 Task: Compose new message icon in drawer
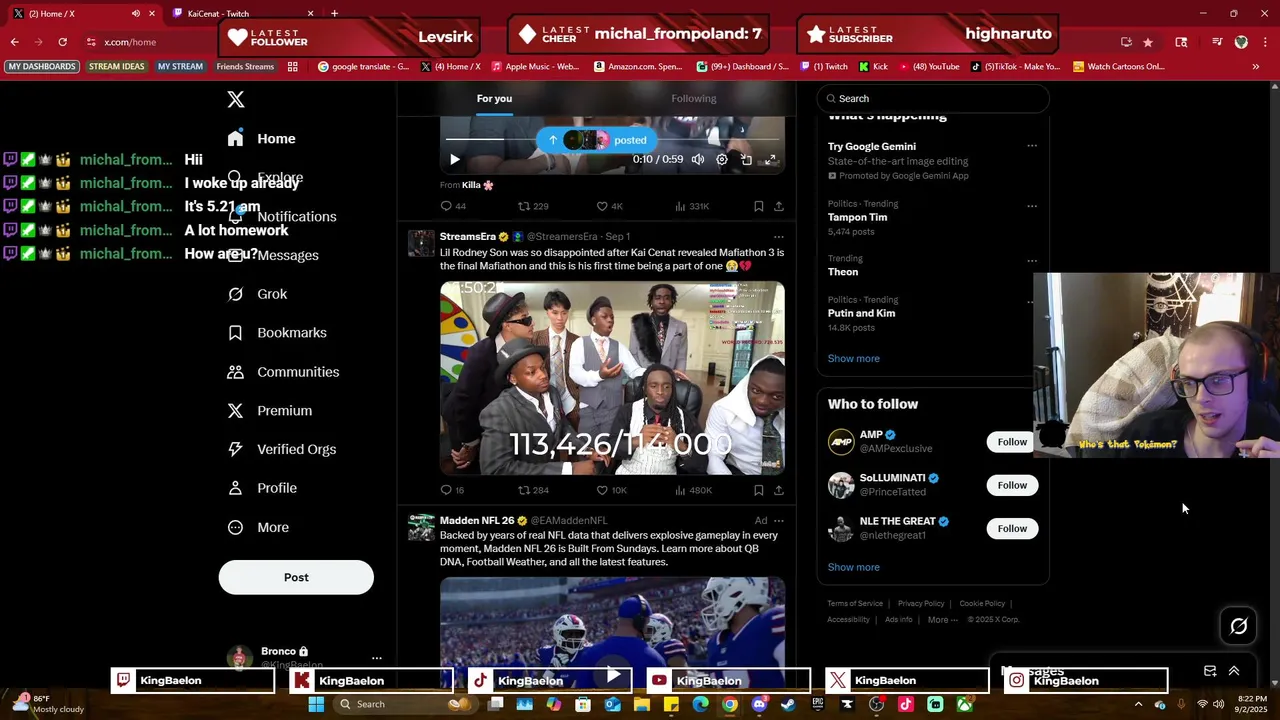(1210, 671)
